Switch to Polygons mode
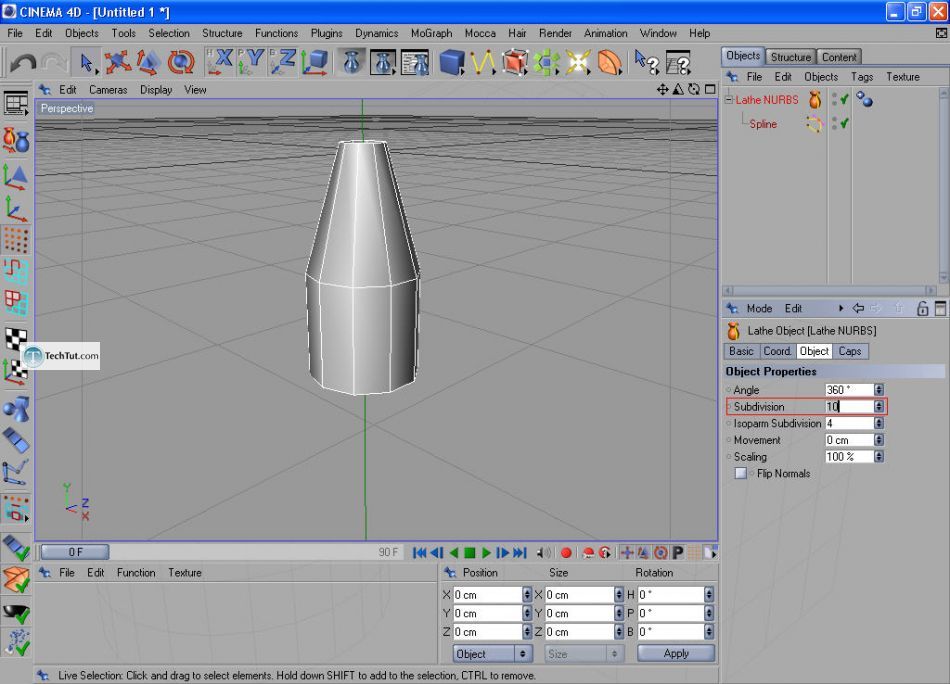The height and width of the screenshot is (684, 950). point(16,303)
